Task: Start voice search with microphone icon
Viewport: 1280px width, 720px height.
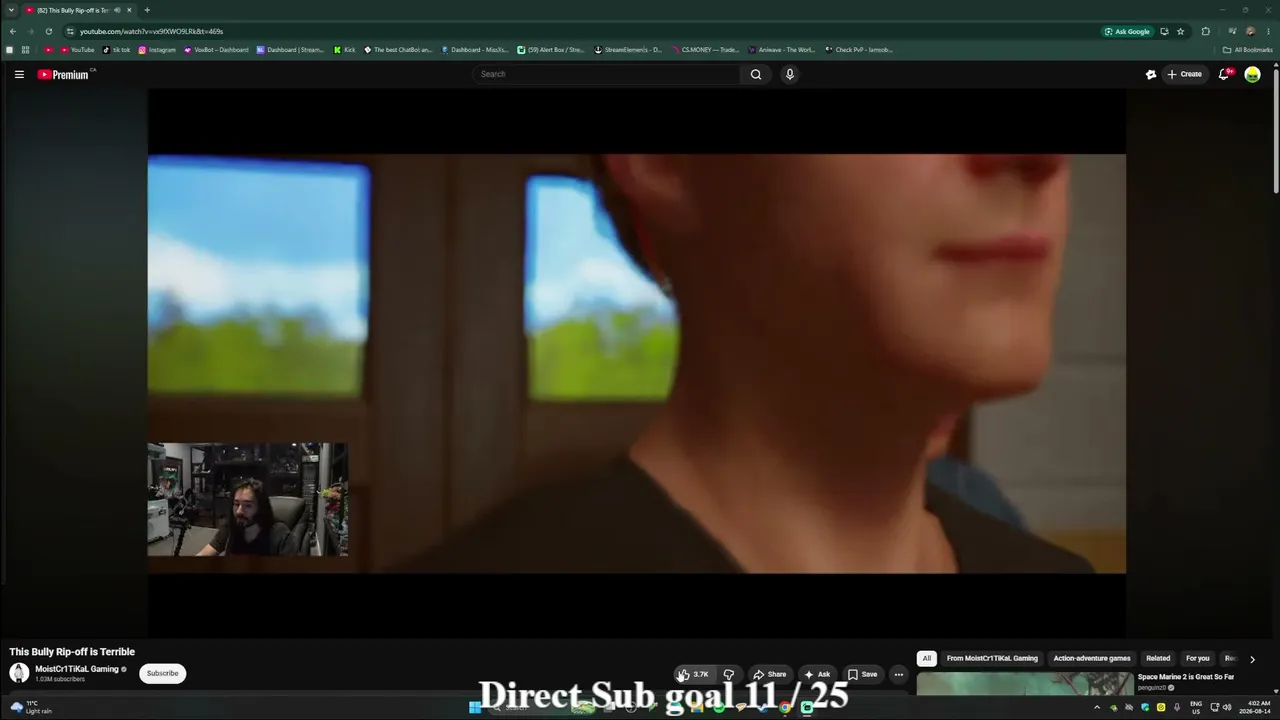Action: 790,74
